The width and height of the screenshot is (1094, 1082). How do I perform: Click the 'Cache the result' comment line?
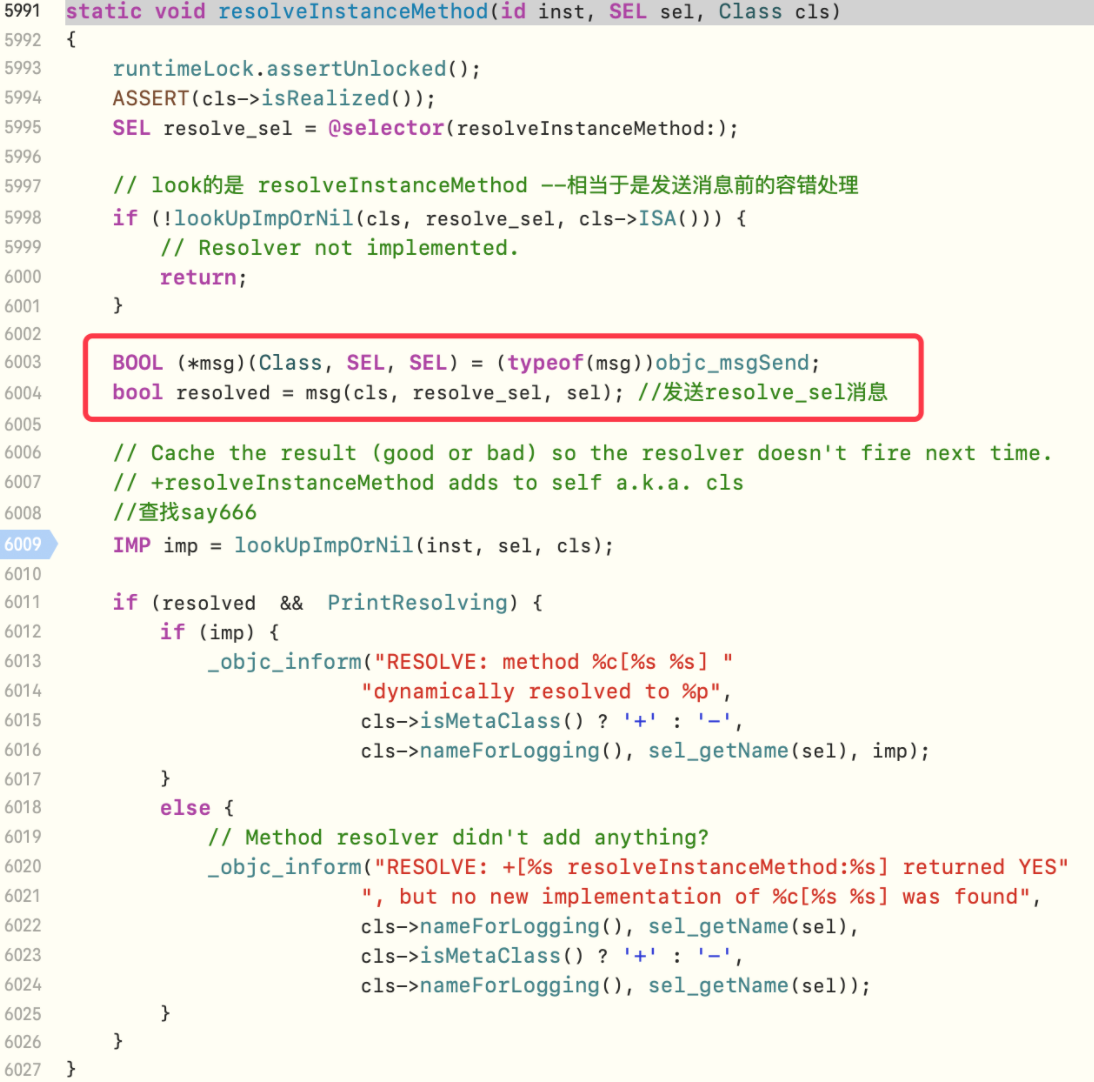(x=582, y=453)
